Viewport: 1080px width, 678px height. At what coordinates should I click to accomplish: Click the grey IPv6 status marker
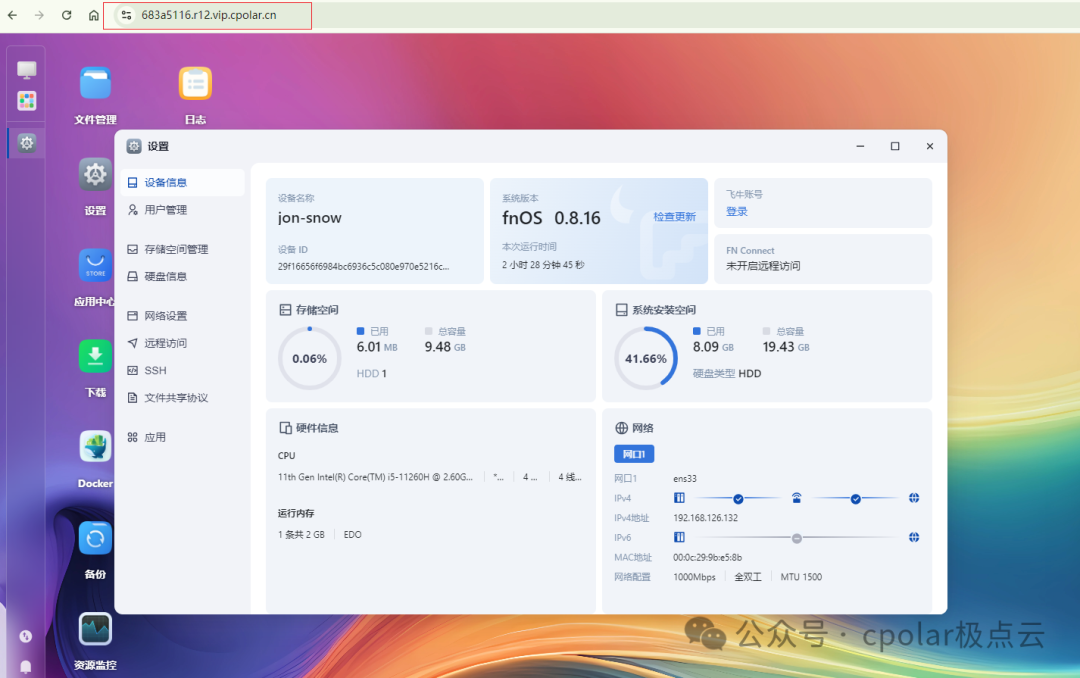coord(796,538)
